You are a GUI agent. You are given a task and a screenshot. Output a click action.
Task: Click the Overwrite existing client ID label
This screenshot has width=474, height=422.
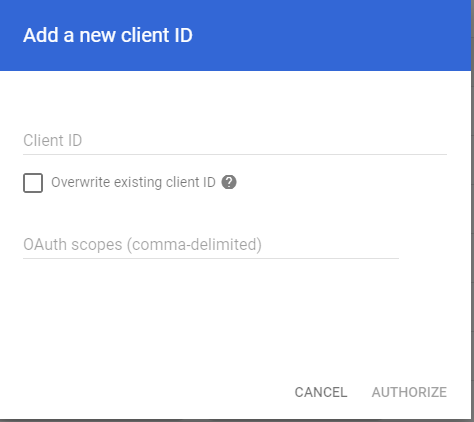[133, 182]
